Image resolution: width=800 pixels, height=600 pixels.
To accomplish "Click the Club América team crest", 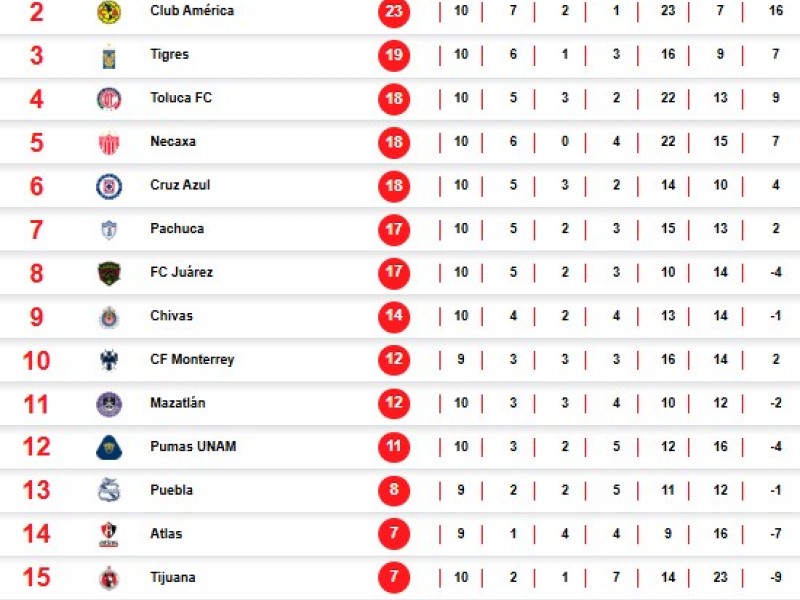I will (108, 12).
